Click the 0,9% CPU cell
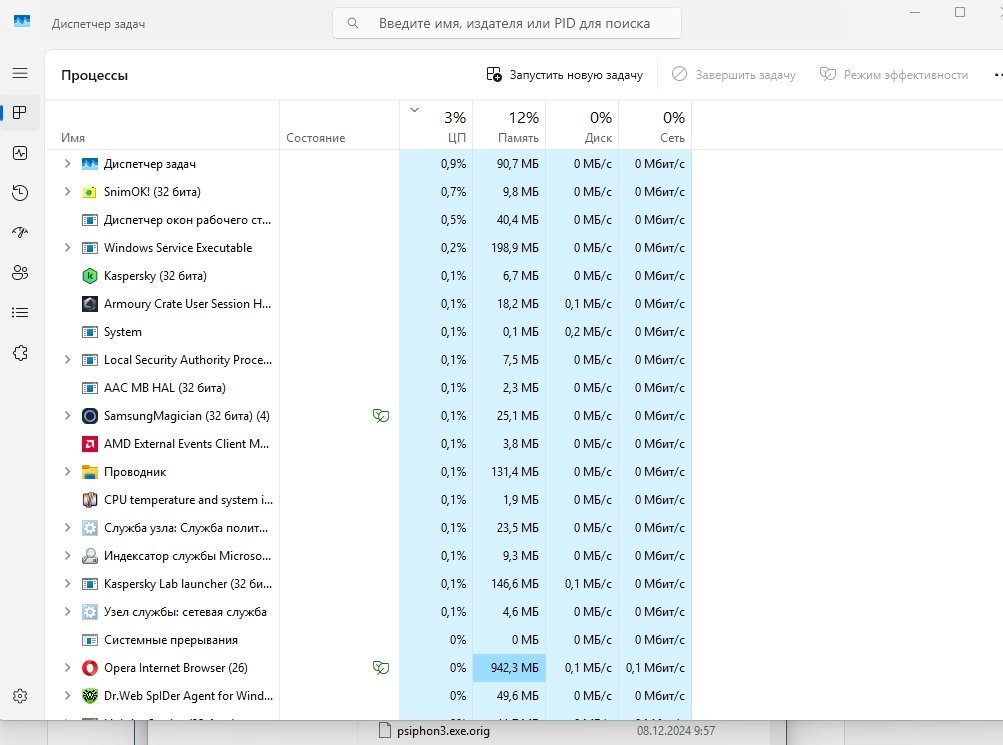Viewport: 1003px width, 745px height. pos(436,164)
